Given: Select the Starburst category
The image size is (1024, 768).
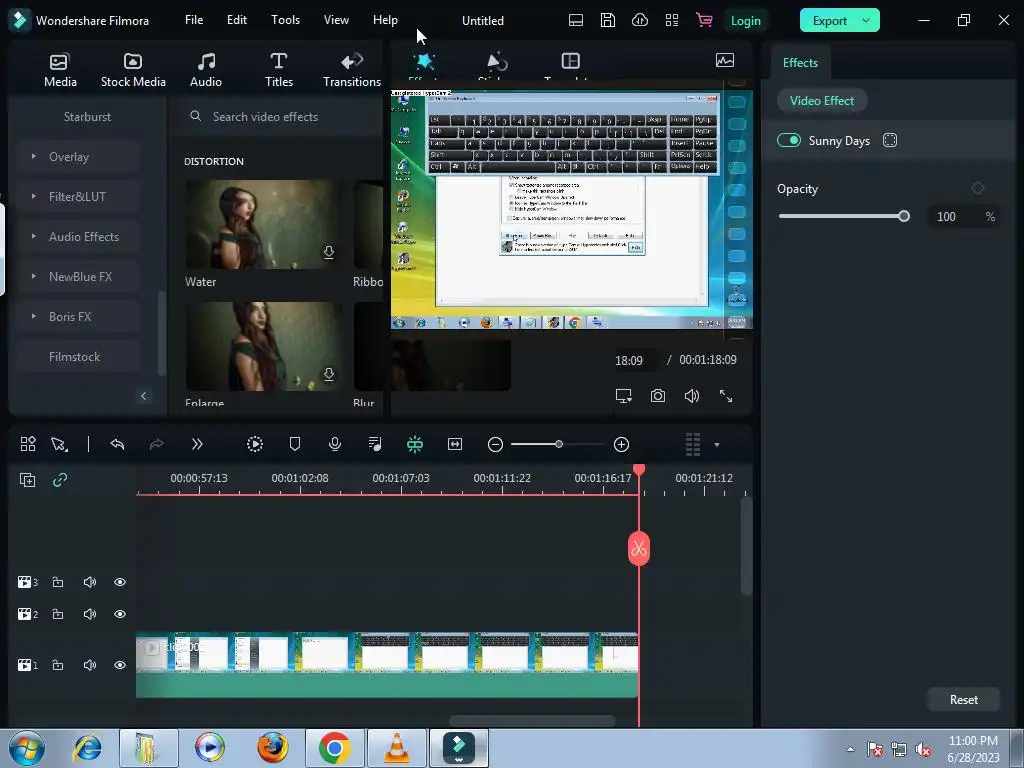Looking at the screenshot, I should 87,117.
